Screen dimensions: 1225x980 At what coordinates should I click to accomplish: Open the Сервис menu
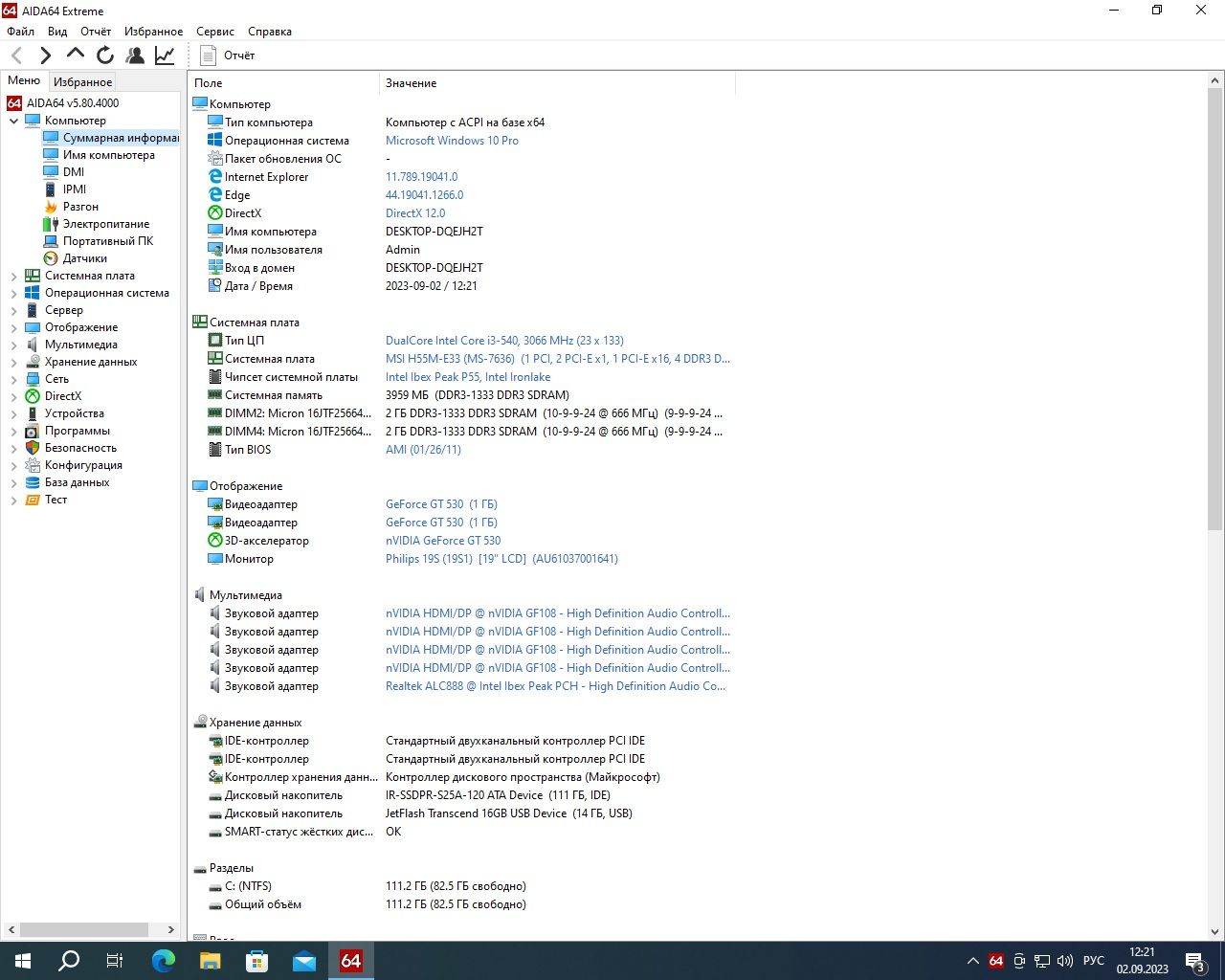(215, 32)
